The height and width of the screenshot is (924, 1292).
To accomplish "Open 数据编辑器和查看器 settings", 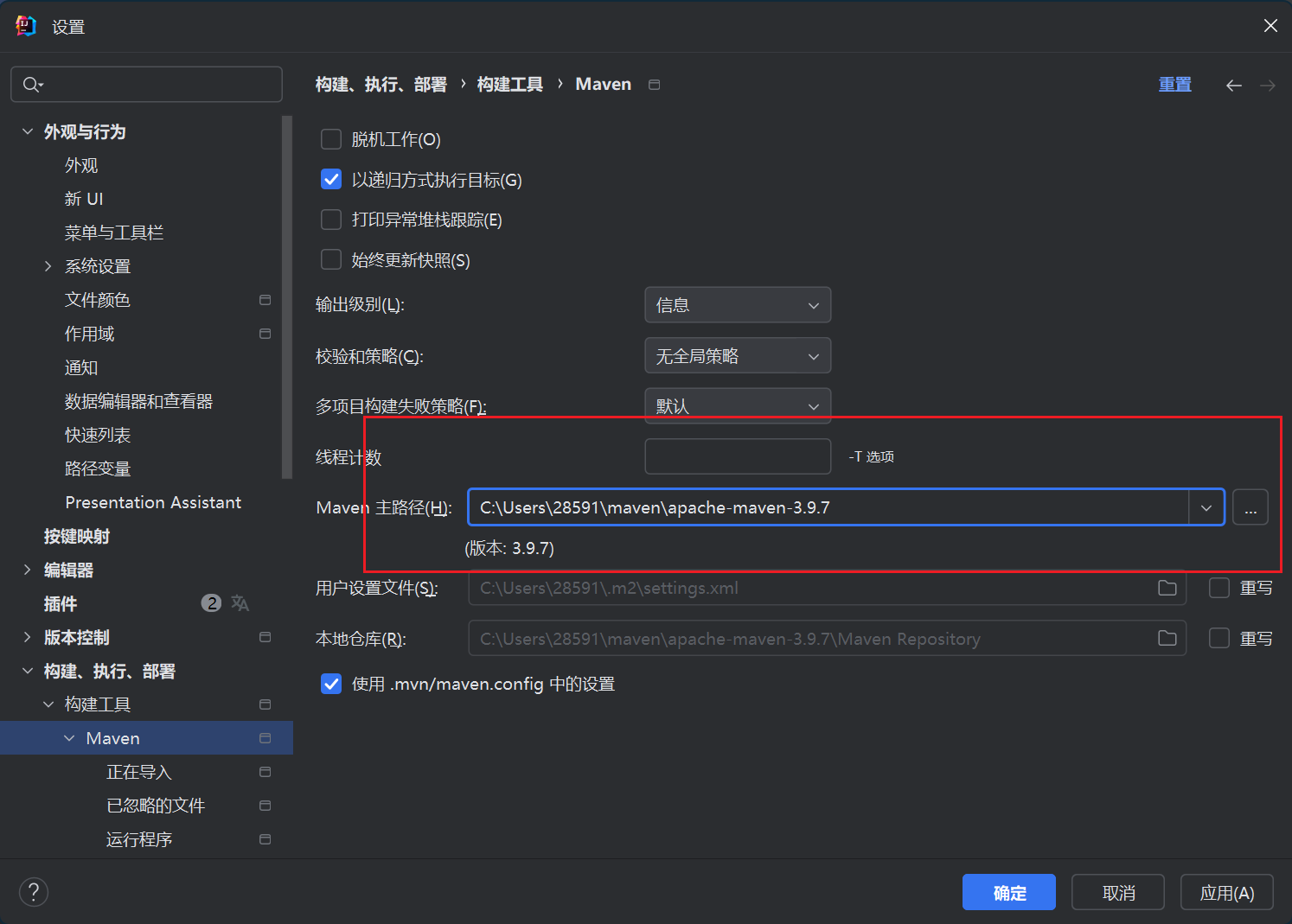I will coord(139,401).
